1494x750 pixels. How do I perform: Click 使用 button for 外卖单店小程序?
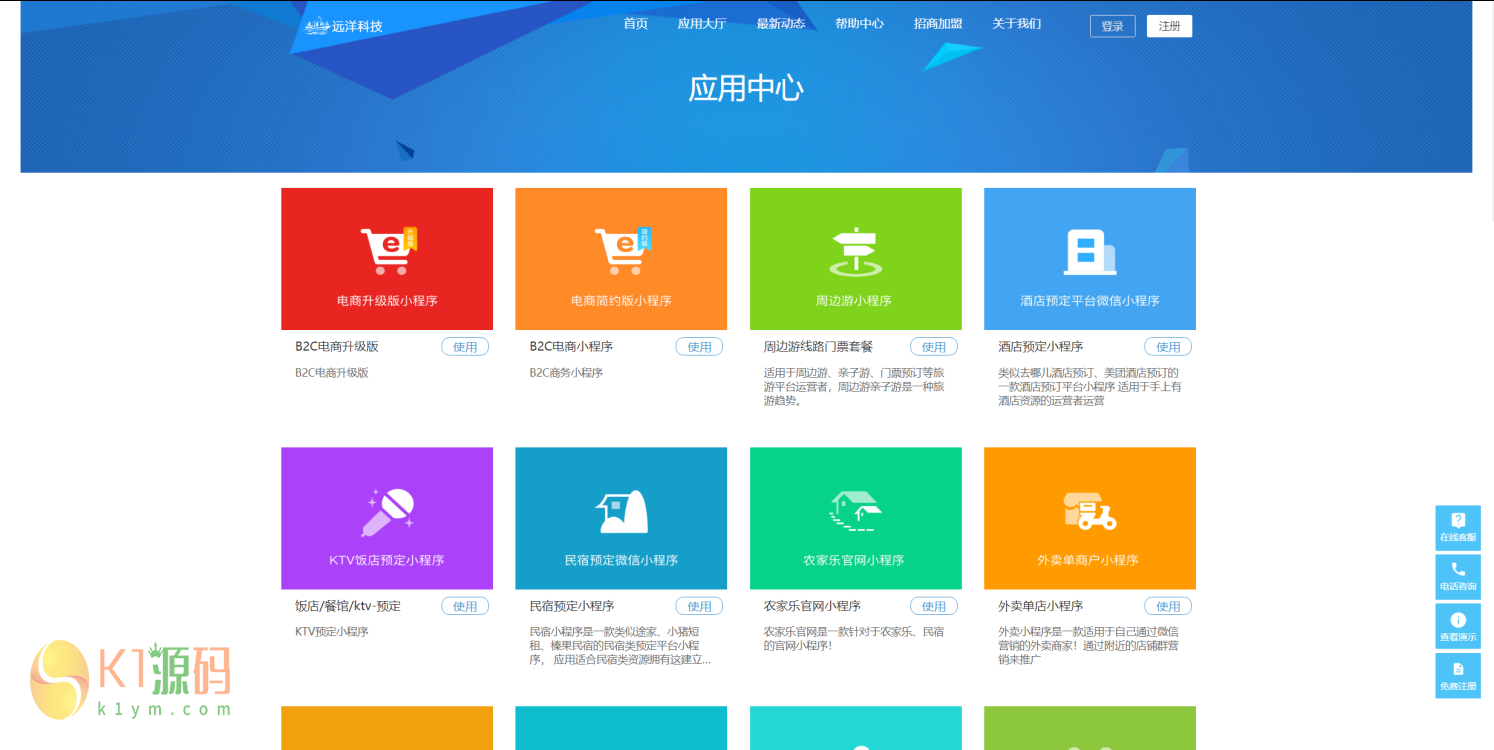pyautogui.click(x=1168, y=606)
